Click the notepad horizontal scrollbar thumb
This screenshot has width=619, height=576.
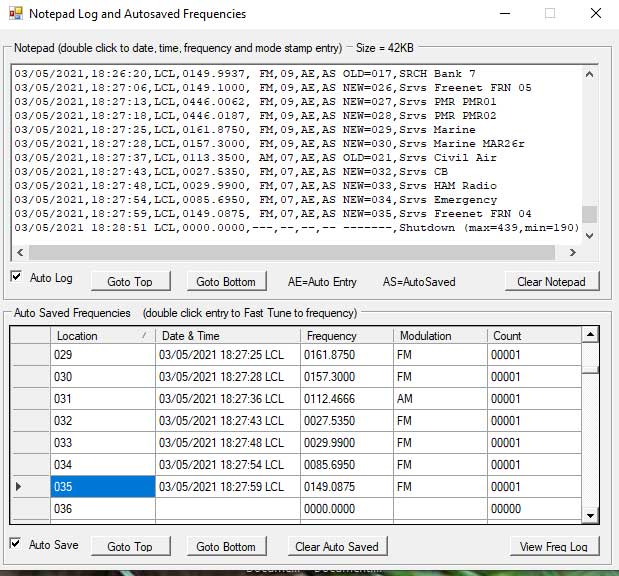pos(292,252)
